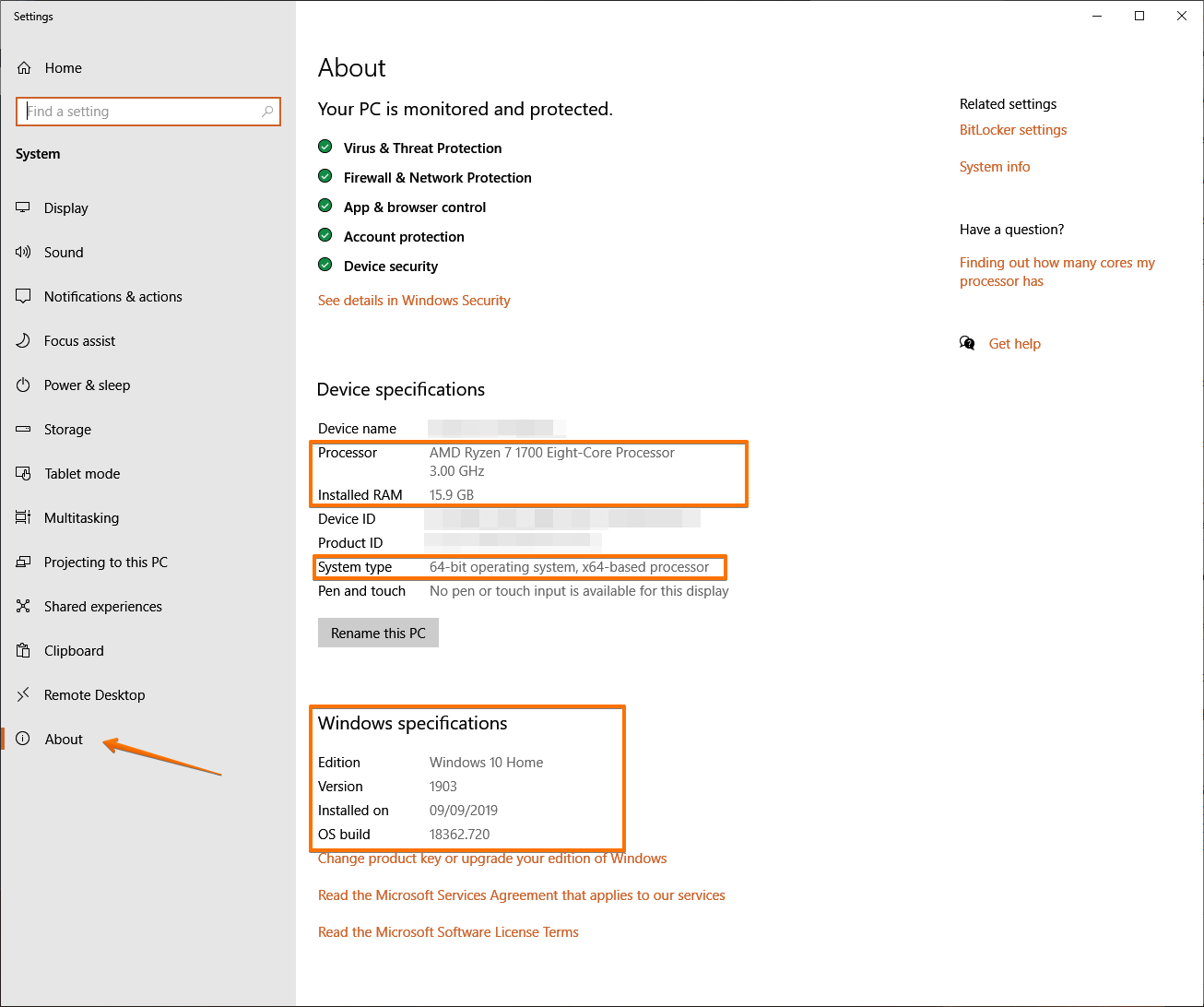
Task: Click the Get help chat icon
Action: click(x=967, y=344)
